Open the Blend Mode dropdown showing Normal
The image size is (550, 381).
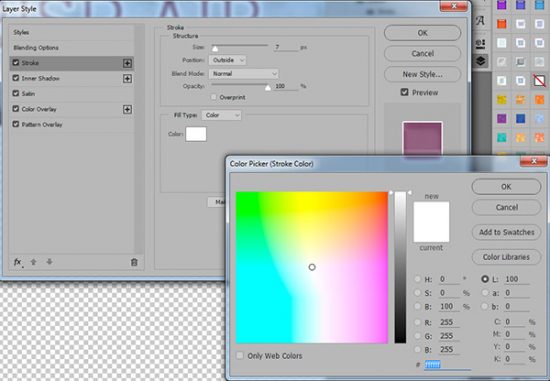(244, 74)
